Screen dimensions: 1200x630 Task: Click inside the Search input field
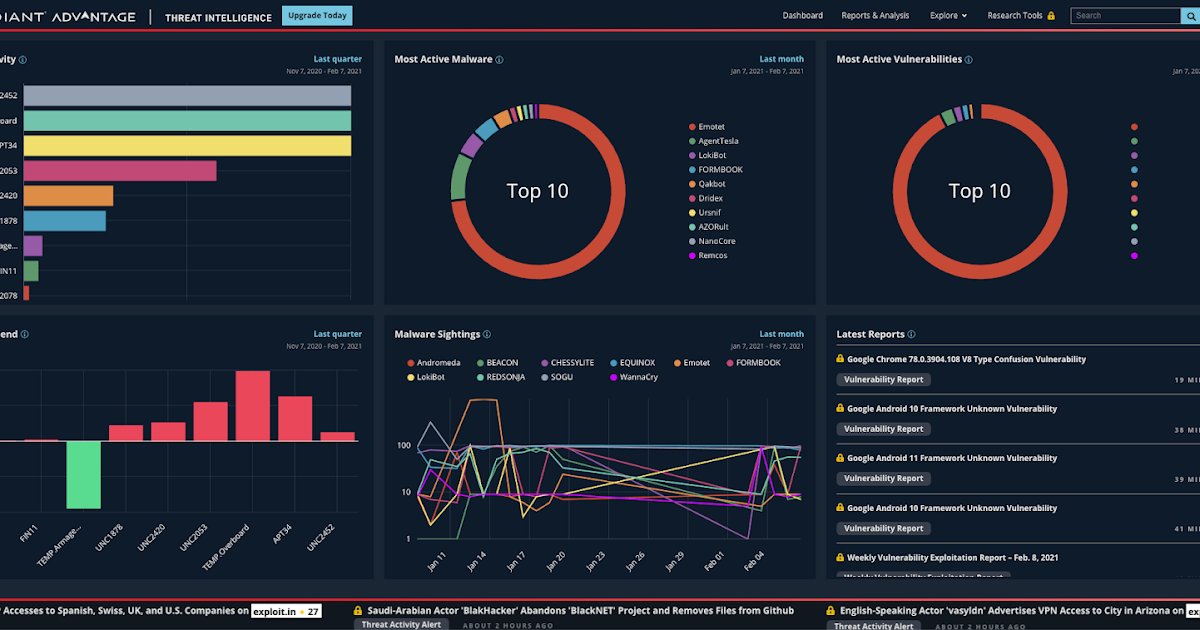click(x=1125, y=16)
